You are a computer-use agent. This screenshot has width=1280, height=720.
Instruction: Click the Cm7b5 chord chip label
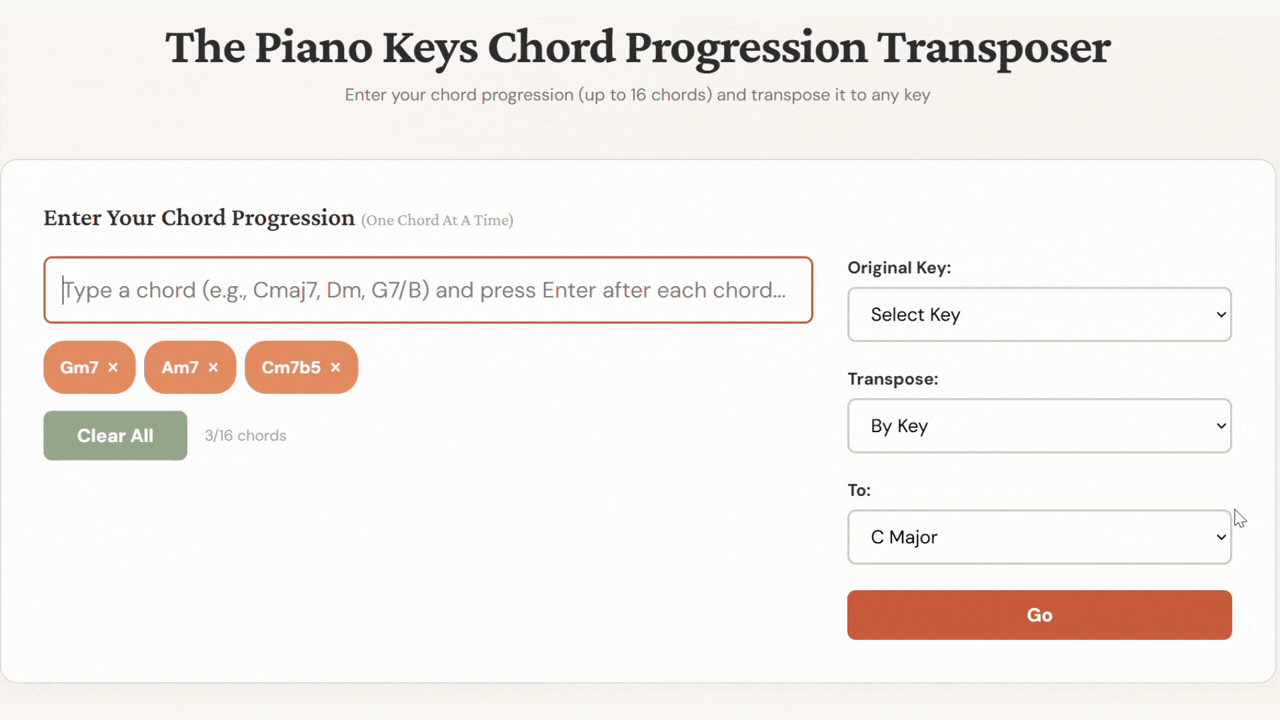pyautogui.click(x=291, y=368)
